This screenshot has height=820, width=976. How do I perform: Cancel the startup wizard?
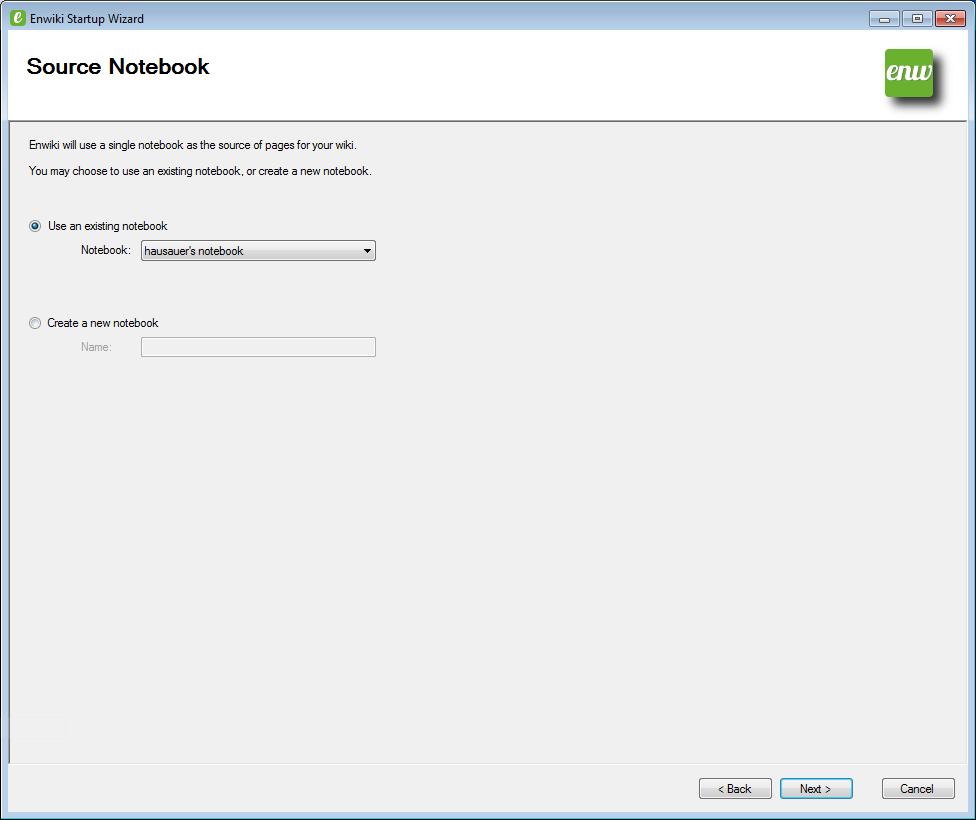click(918, 789)
